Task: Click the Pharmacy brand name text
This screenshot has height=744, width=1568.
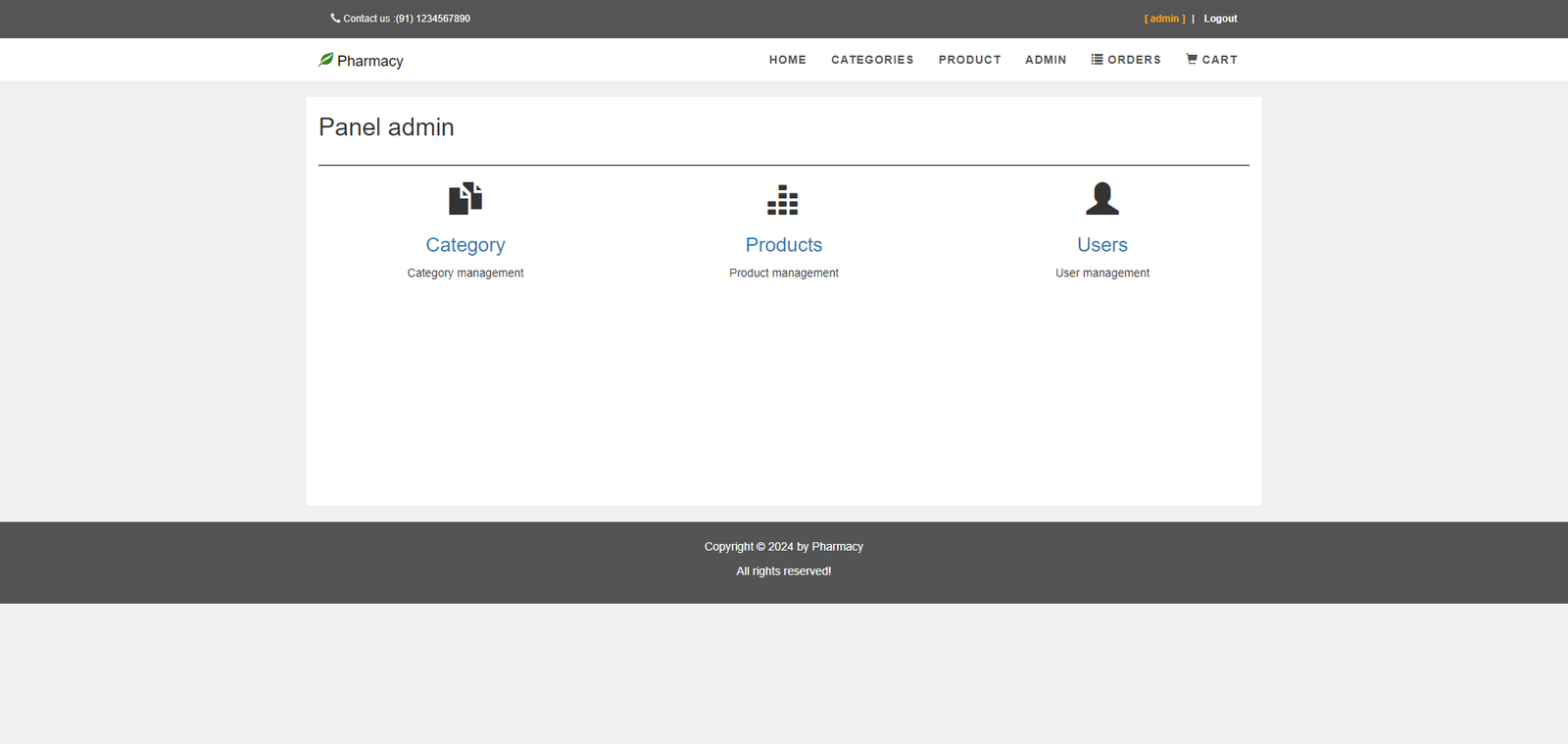Action: tap(370, 61)
